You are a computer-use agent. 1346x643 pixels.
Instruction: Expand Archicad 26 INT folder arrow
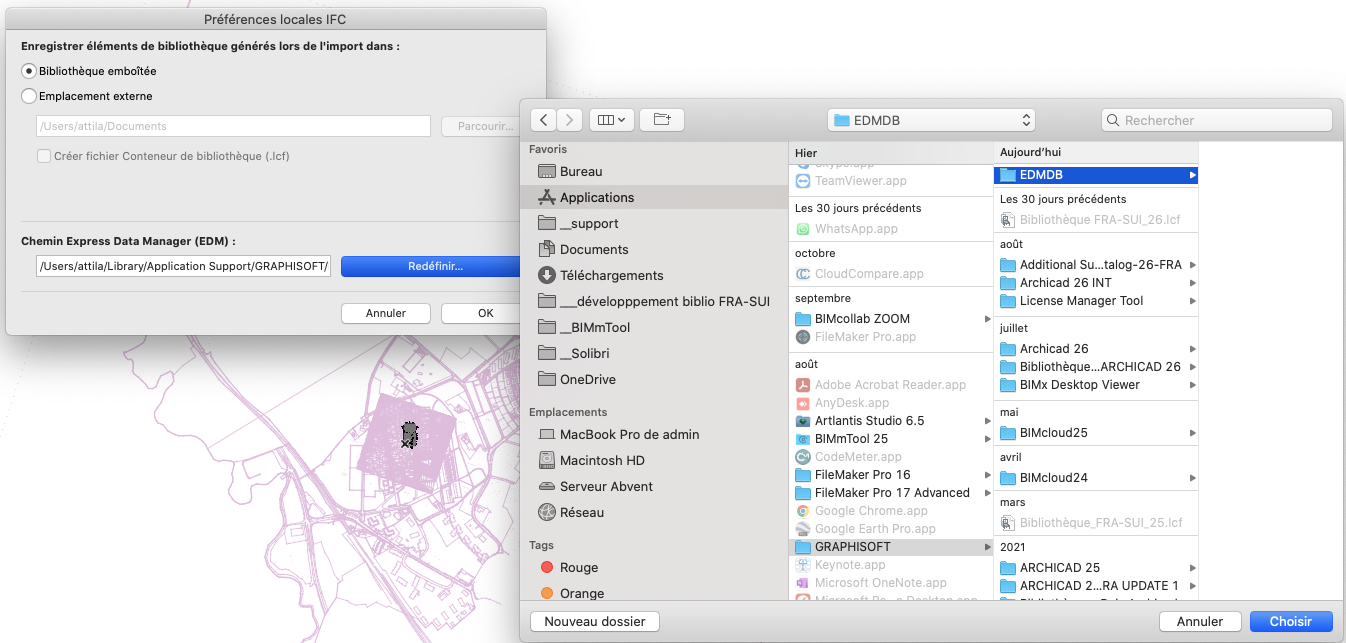(x=1191, y=283)
